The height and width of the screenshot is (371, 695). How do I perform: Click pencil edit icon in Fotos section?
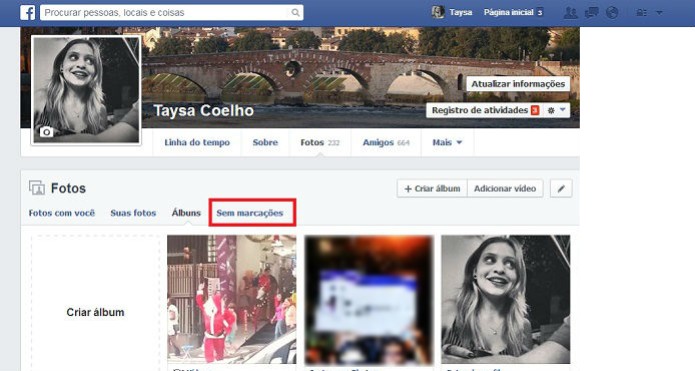coord(561,189)
